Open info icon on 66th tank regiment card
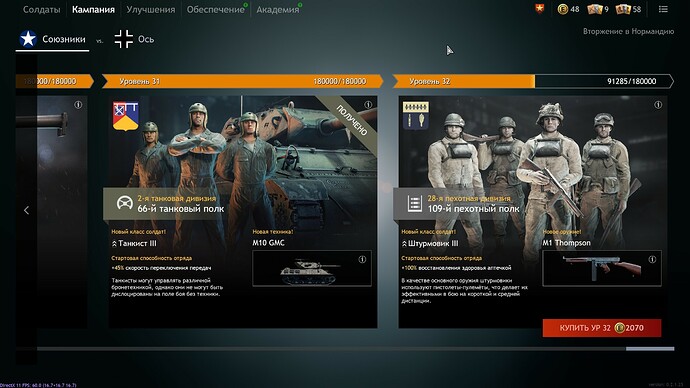The width and height of the screenshot is (690, 388). coord(368,105)
